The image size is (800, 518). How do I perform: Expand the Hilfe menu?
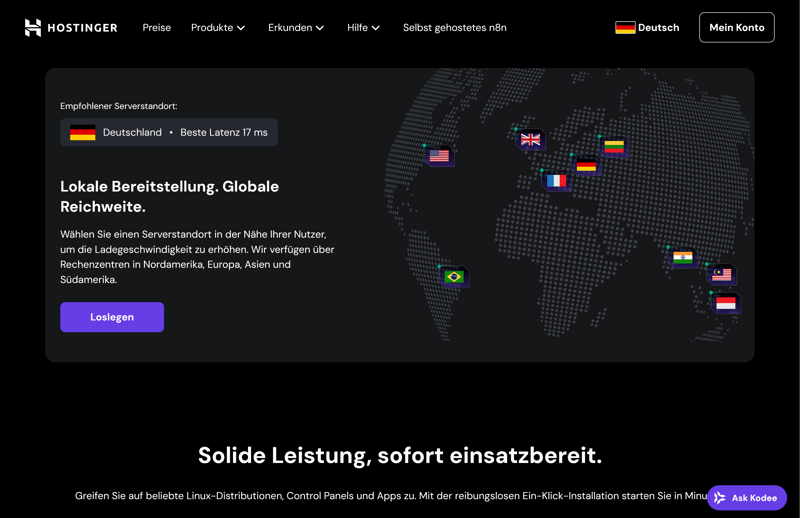(363, 28)
